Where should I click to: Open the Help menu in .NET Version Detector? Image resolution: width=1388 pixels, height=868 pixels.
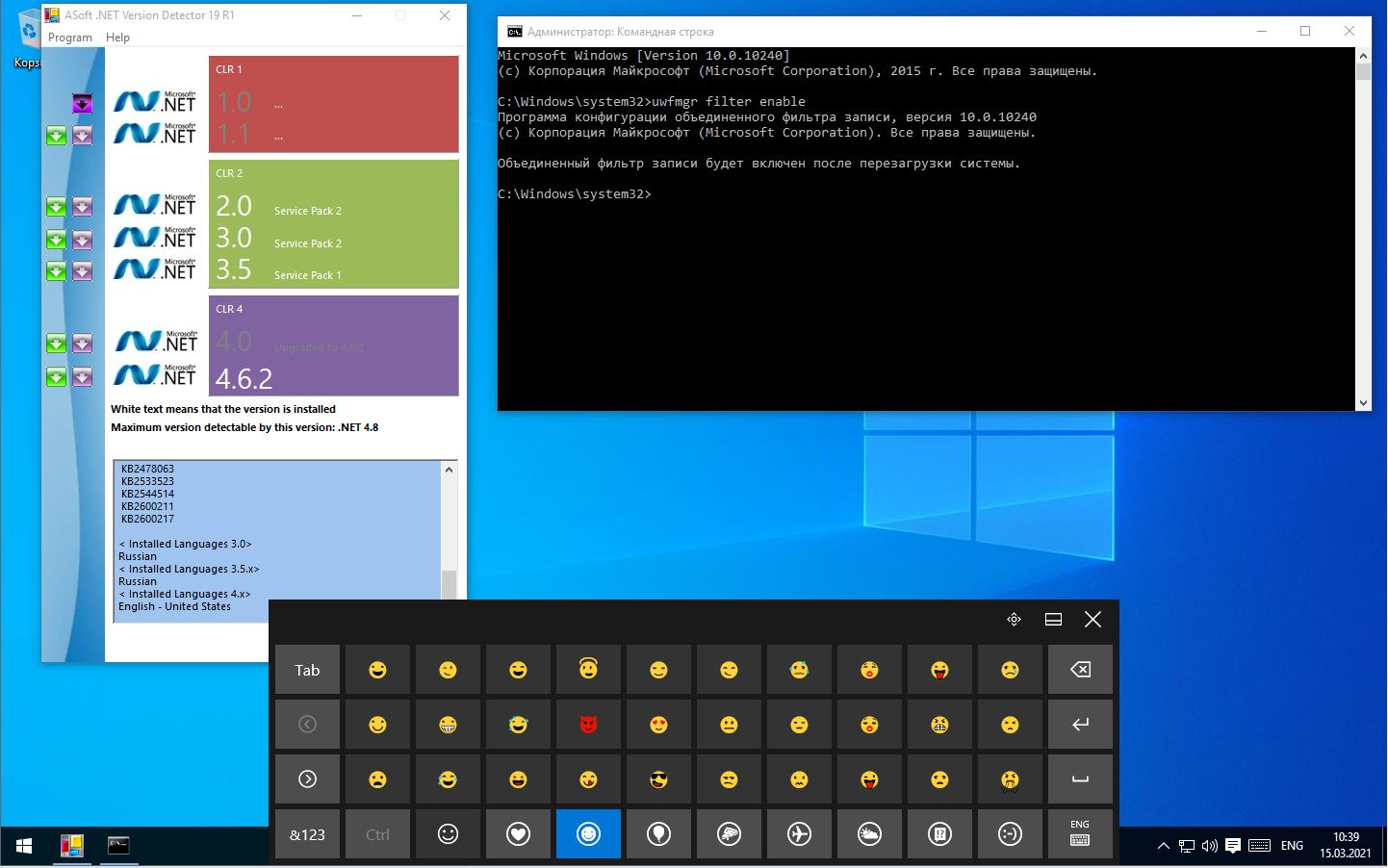[x=117, y=38]
